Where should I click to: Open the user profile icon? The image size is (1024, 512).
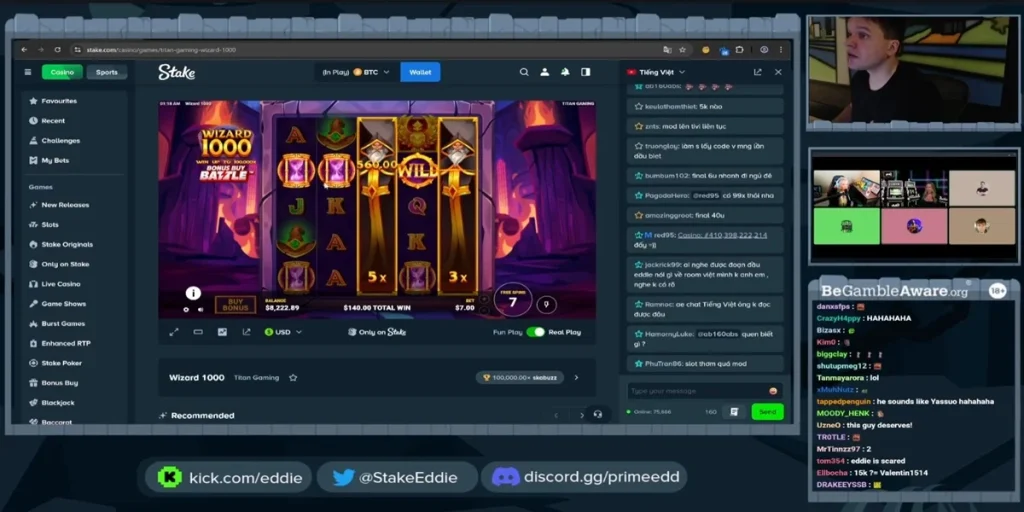[545, 72]
